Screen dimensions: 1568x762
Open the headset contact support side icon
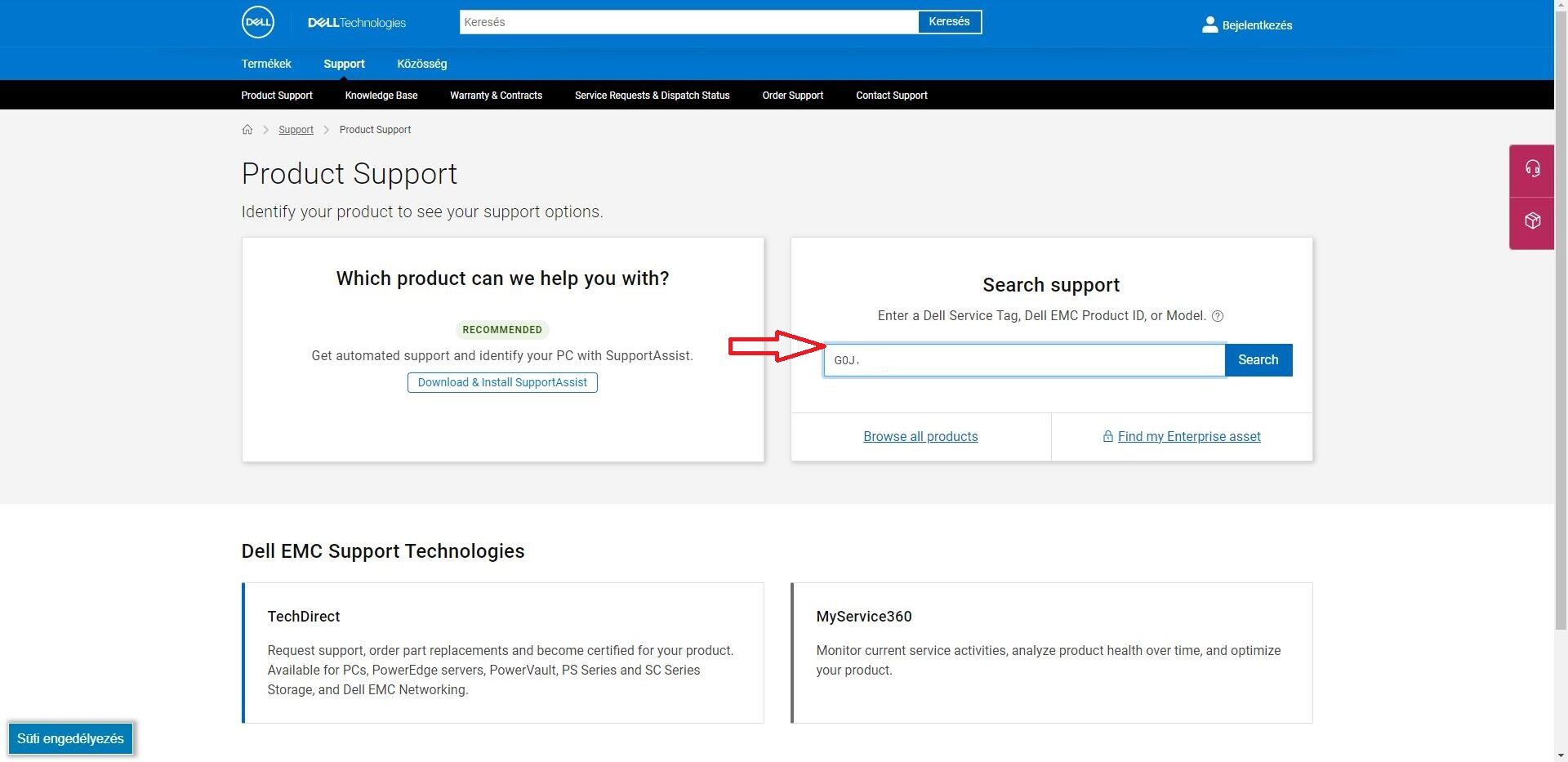pos(1532,170)
